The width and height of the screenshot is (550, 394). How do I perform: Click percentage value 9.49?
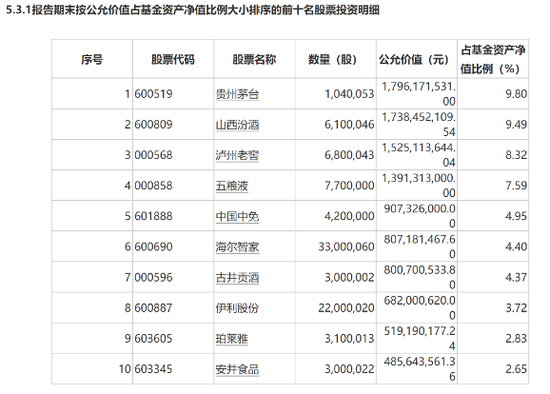click(516, 125)
